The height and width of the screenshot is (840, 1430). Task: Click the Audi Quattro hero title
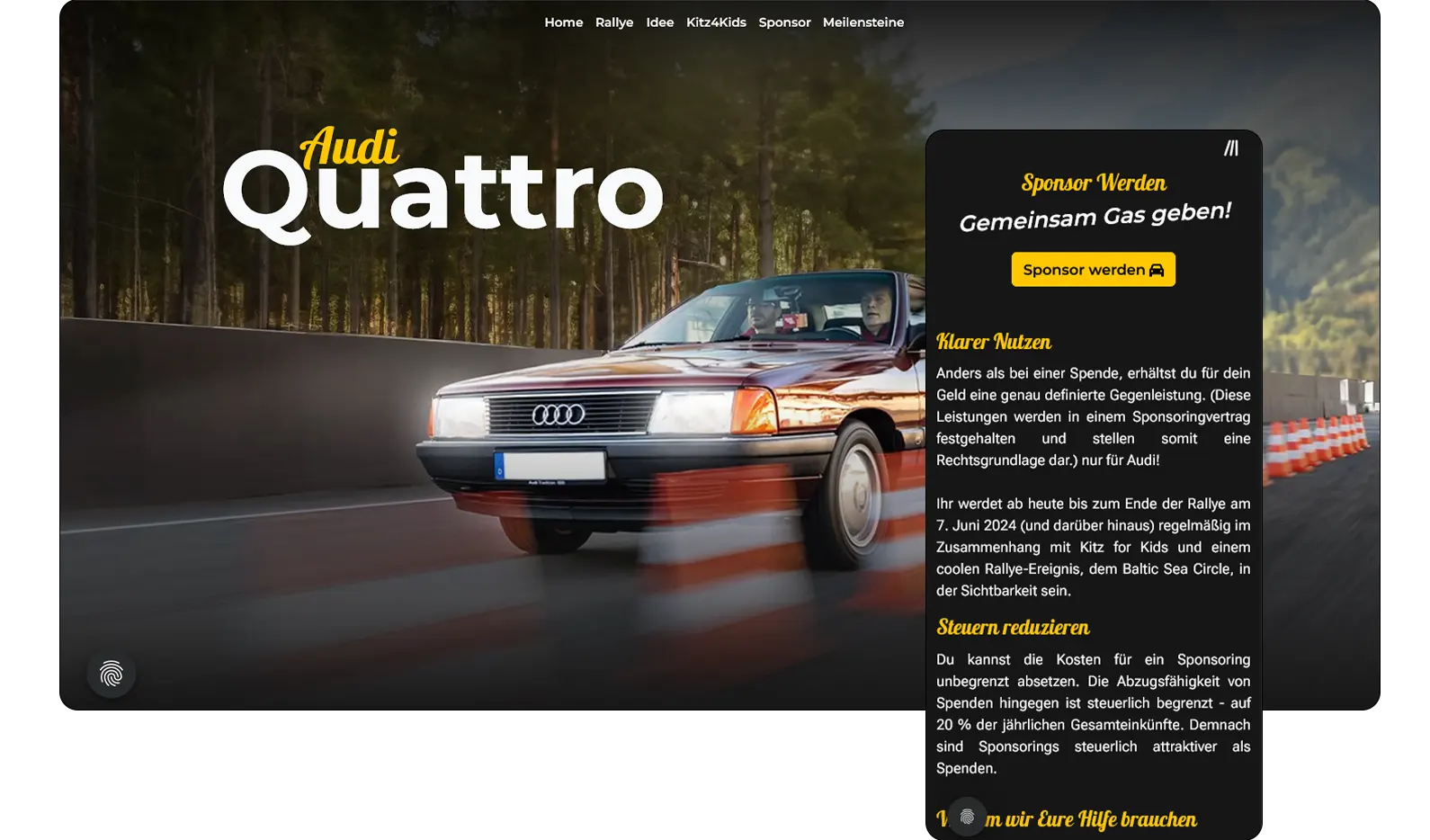point(442,185)
